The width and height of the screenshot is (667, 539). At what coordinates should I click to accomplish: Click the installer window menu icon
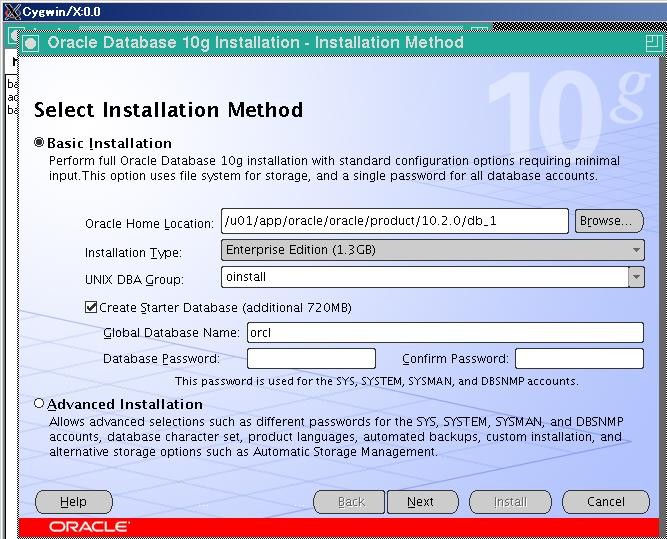pos(31,43)
